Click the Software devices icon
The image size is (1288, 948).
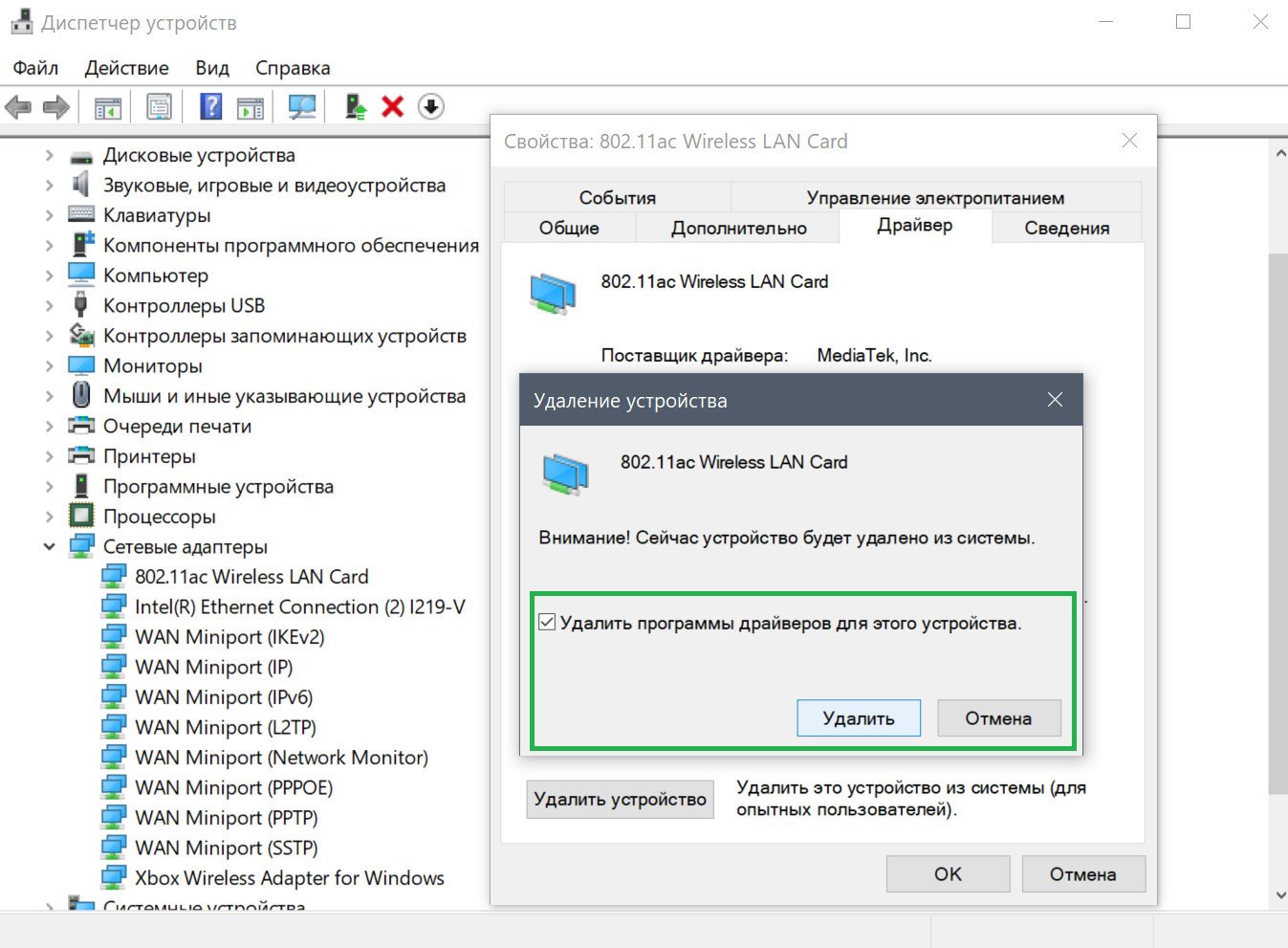click(82, 486)
